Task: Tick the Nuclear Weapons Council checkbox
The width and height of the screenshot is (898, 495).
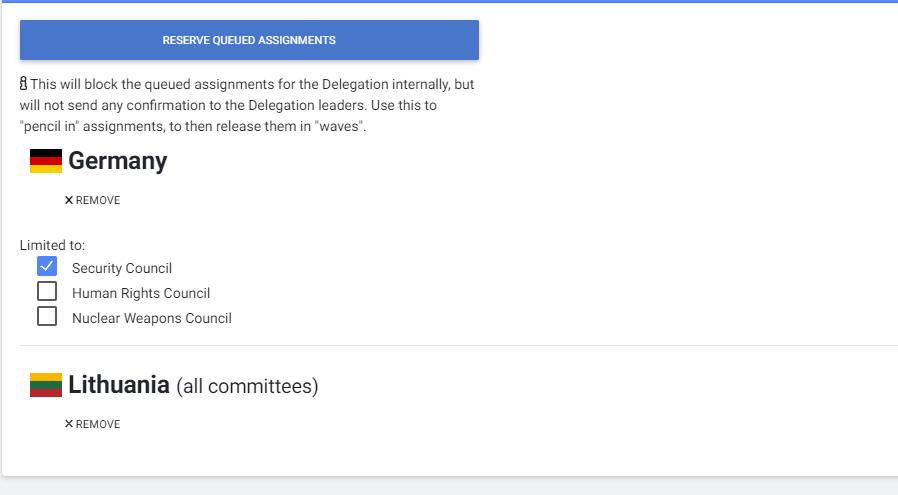Action: 47,316
